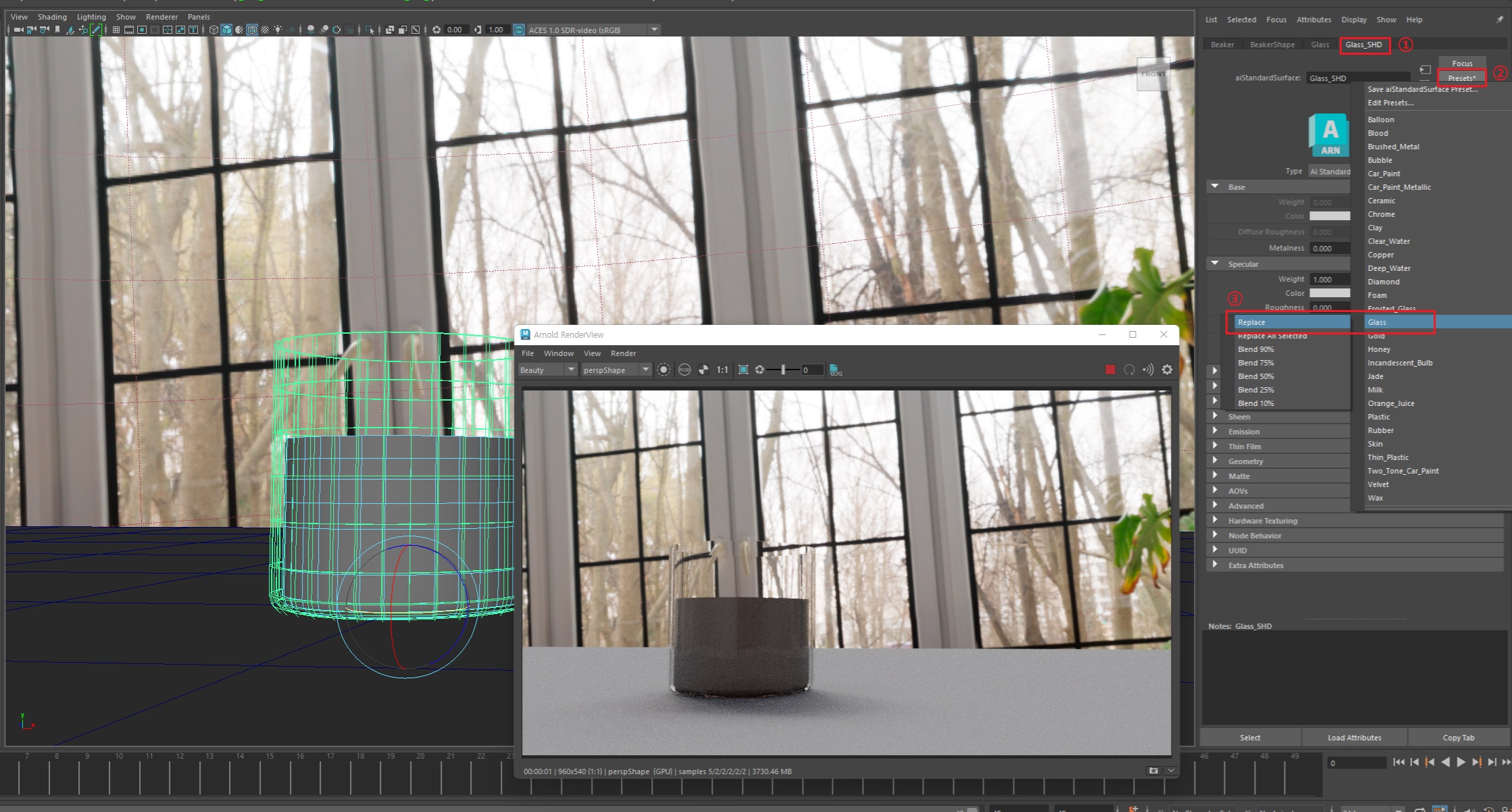Open the Beauty AOV dropdown
The width and height of the screenshot is (1512, 812).
tap(547, 370)
